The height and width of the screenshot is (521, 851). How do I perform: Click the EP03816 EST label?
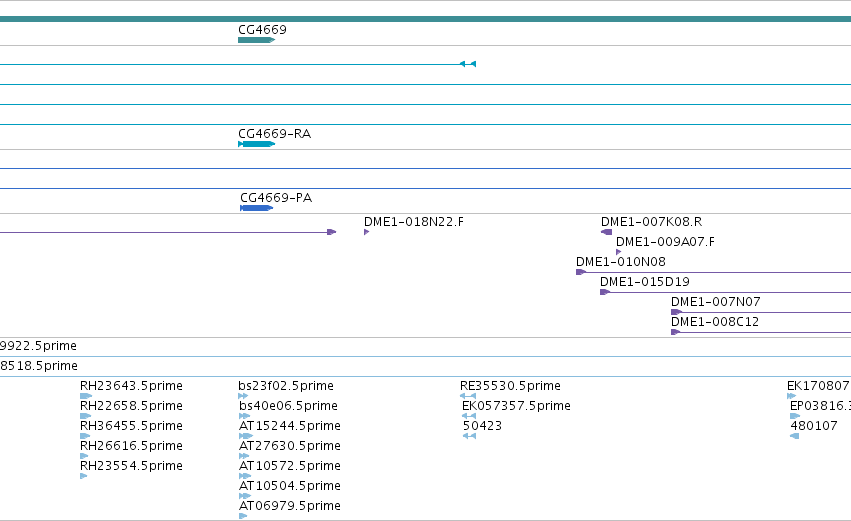(820, 406)
